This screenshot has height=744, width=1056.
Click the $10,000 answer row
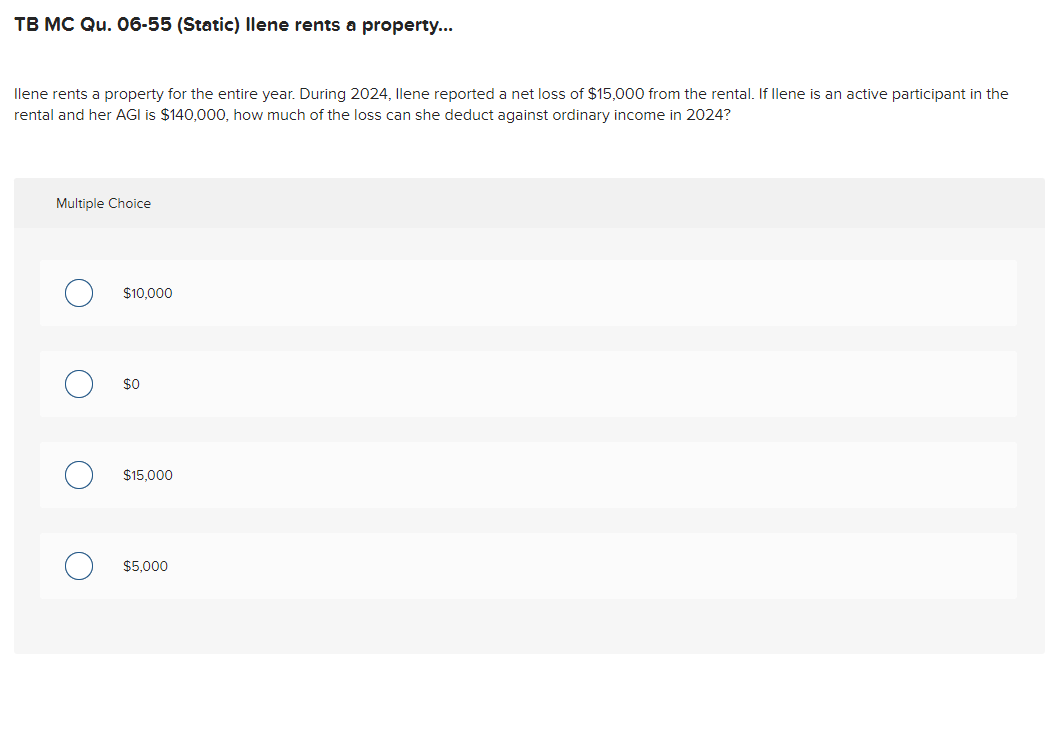tap(528, 293)
